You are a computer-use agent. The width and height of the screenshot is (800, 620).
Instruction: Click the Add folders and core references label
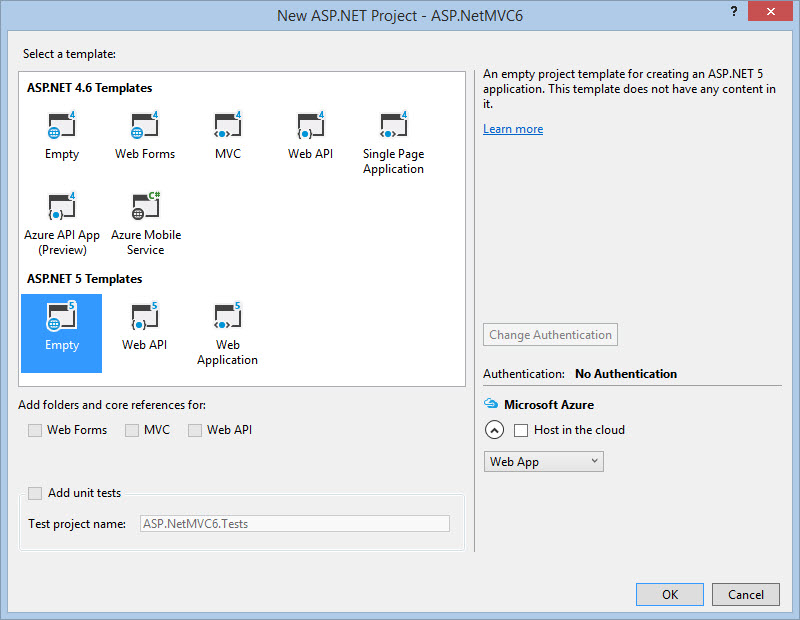pyautogui.click(x=112, y=405)
